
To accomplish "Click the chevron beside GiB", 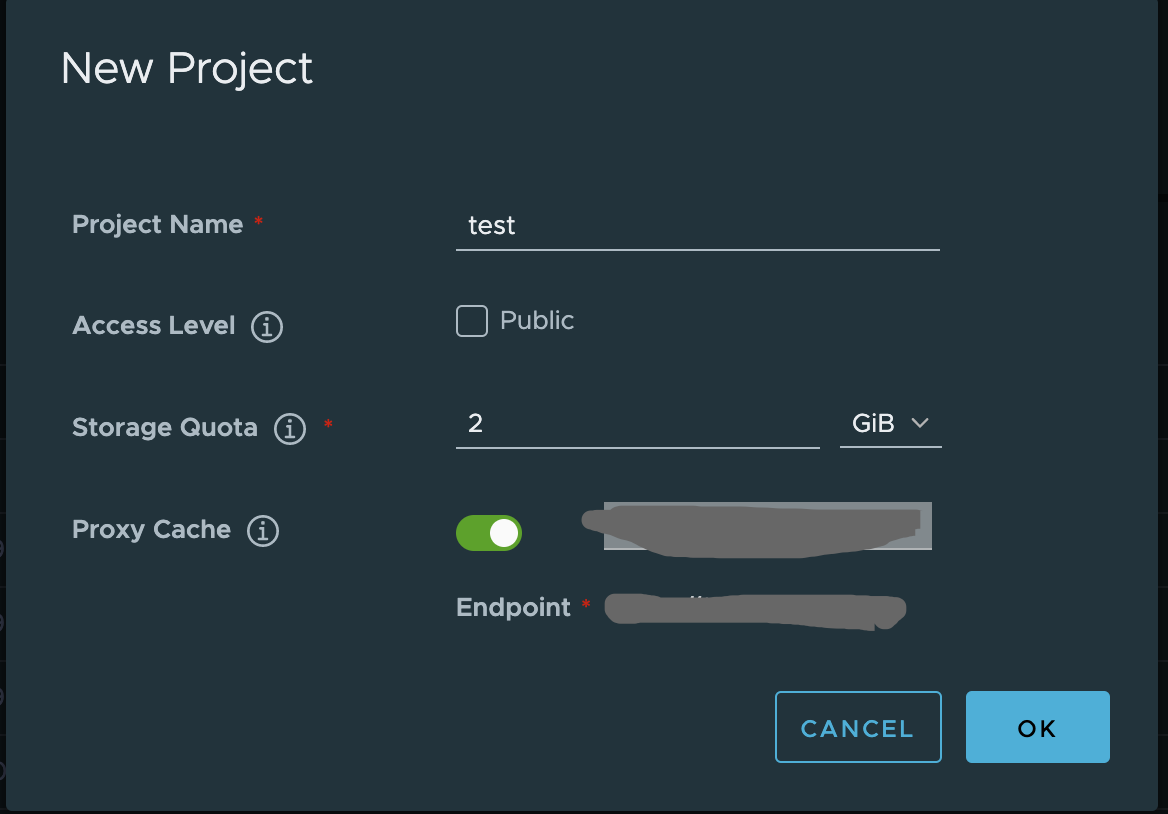I will pos(920,423).
